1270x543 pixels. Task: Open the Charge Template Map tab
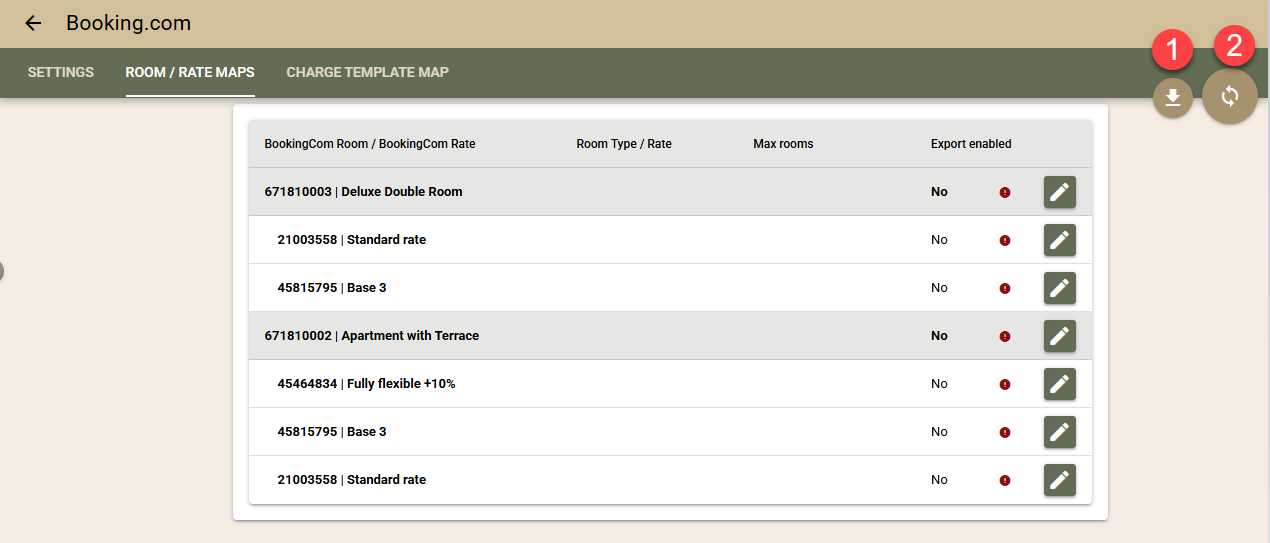pos(367,72)
